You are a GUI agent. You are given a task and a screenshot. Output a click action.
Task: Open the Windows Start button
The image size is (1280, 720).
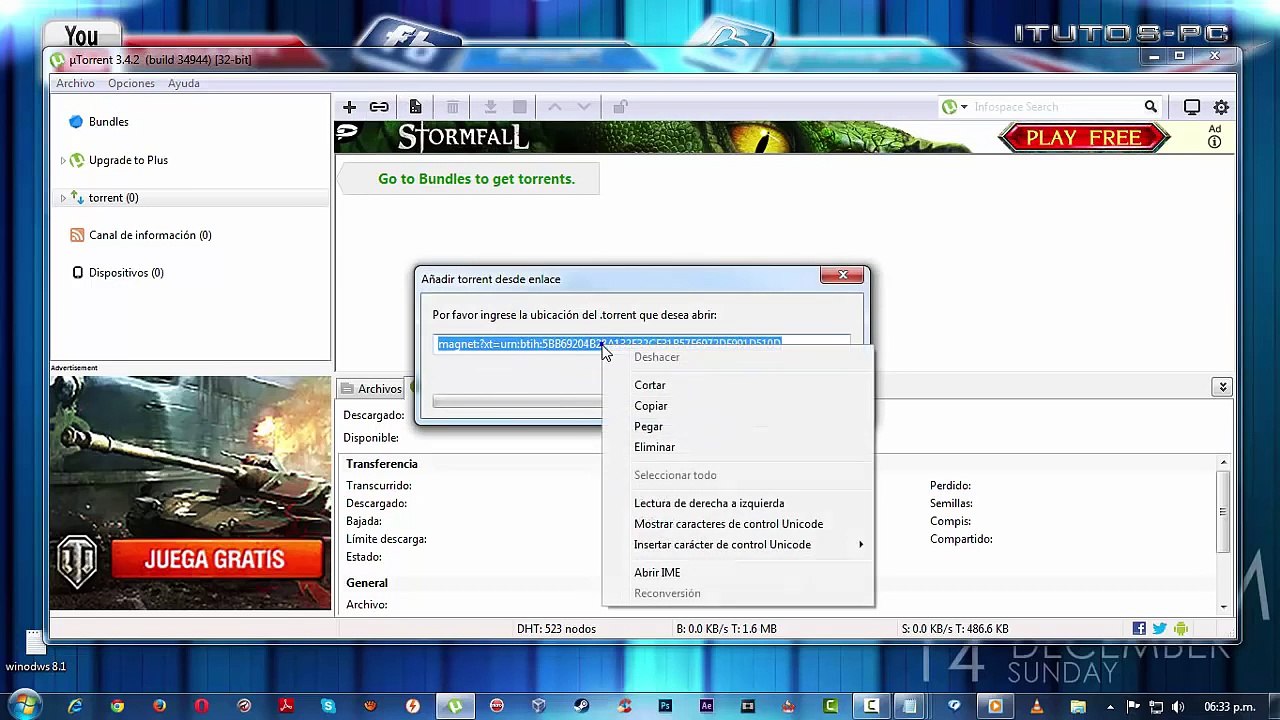coord(24,706)
